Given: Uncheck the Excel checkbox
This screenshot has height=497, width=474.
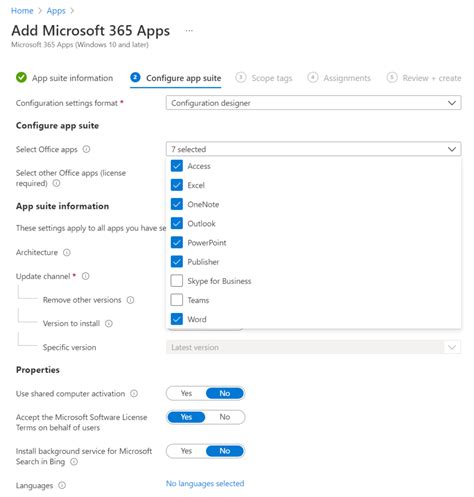Looking at the screenshot, I should [177, 185].
